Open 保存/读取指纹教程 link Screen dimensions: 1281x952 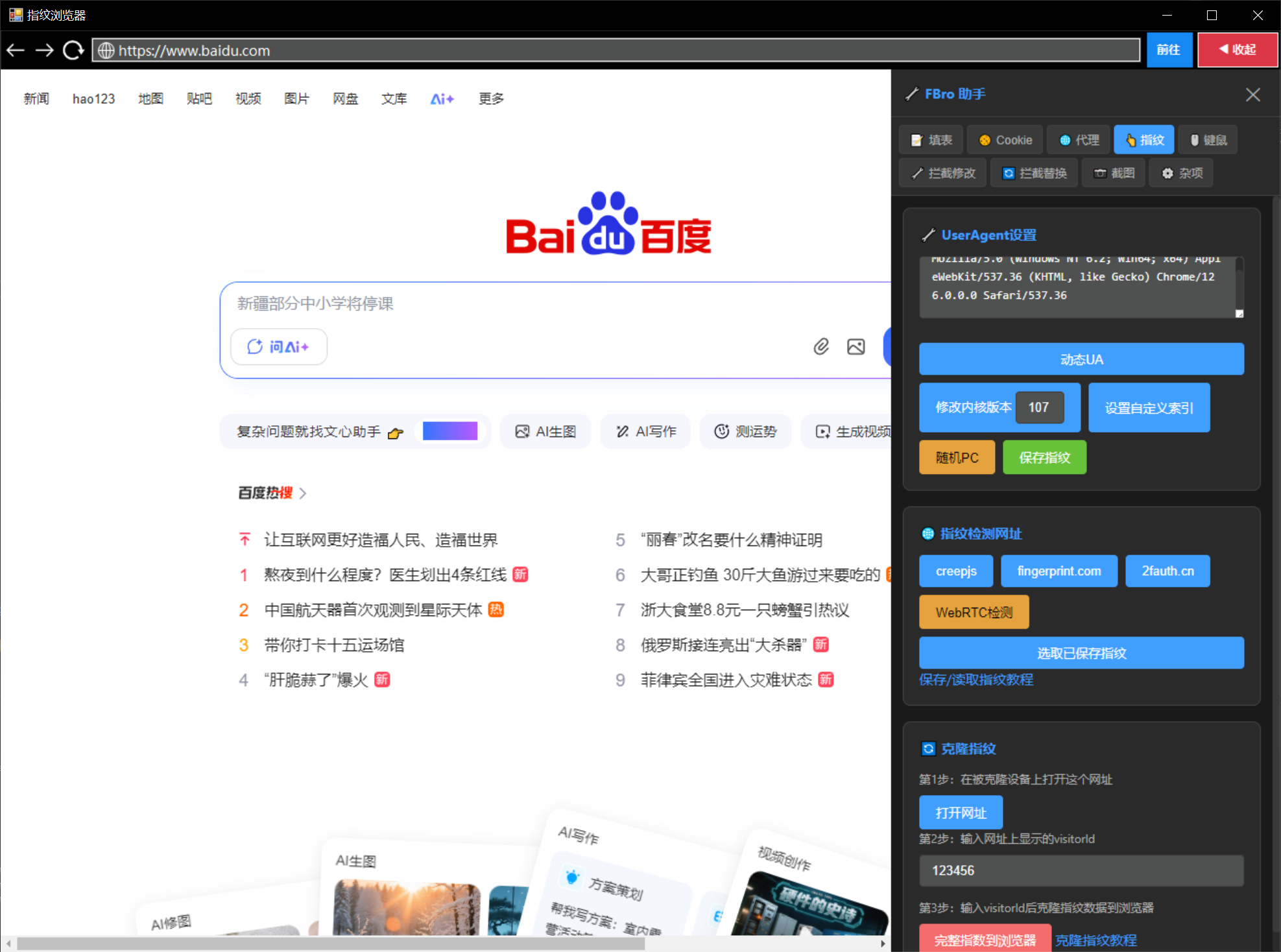[x=976, y=680]
